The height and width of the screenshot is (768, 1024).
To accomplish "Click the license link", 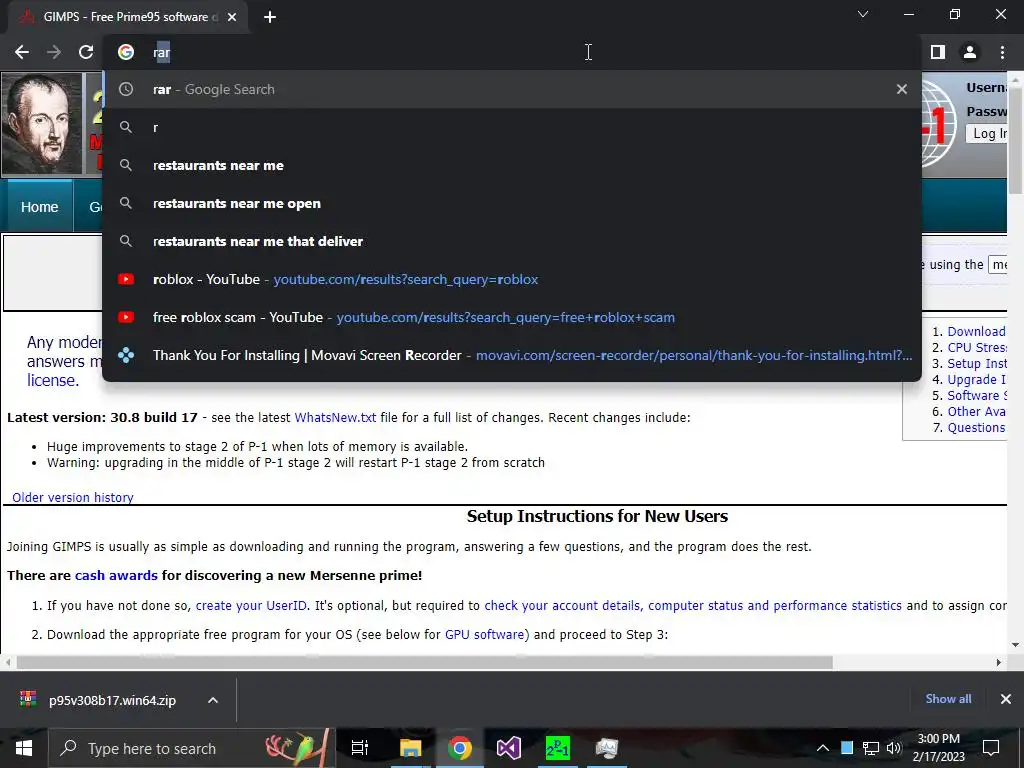I will click(x=52, y=380).
